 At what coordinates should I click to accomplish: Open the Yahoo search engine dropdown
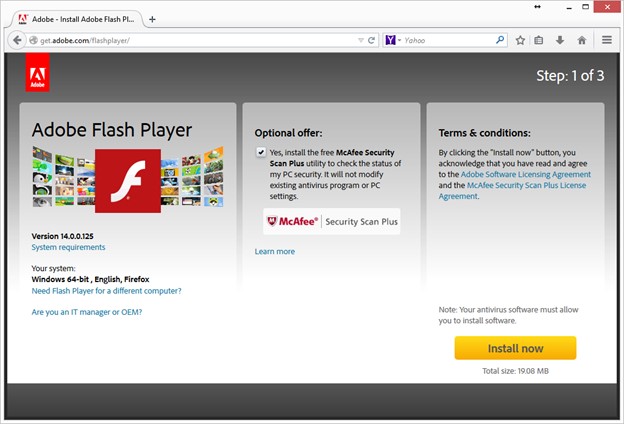392,41
